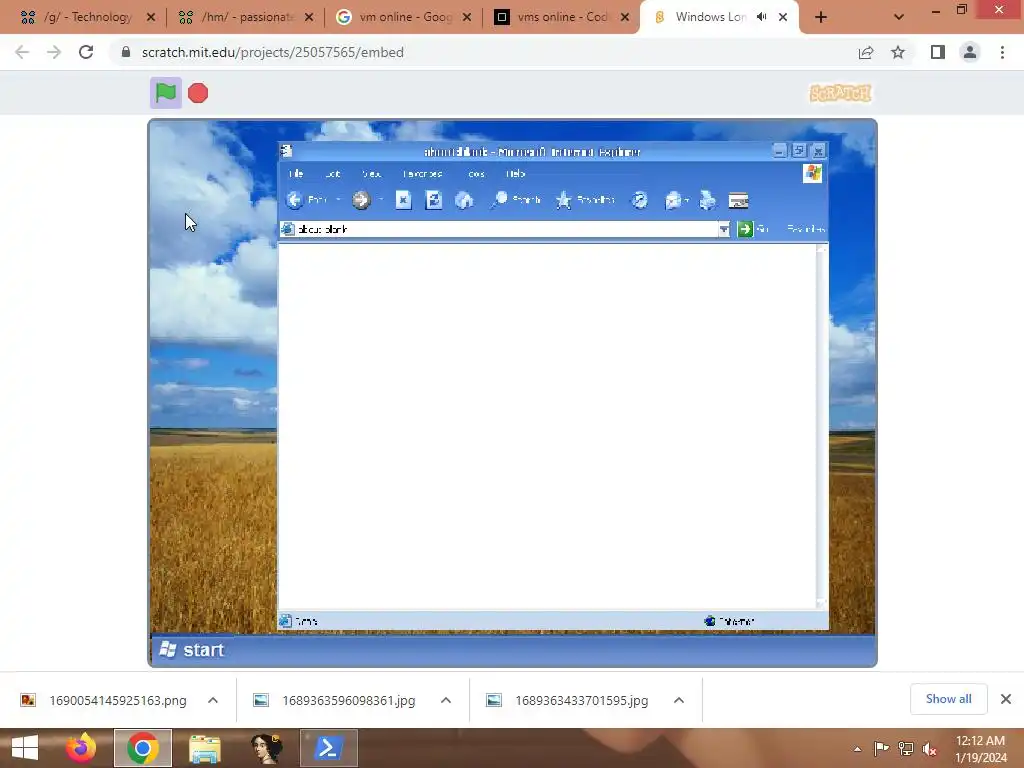Click the share this page icon
The height and width of the screenshot is (768, 1024).
coord(866,52)
